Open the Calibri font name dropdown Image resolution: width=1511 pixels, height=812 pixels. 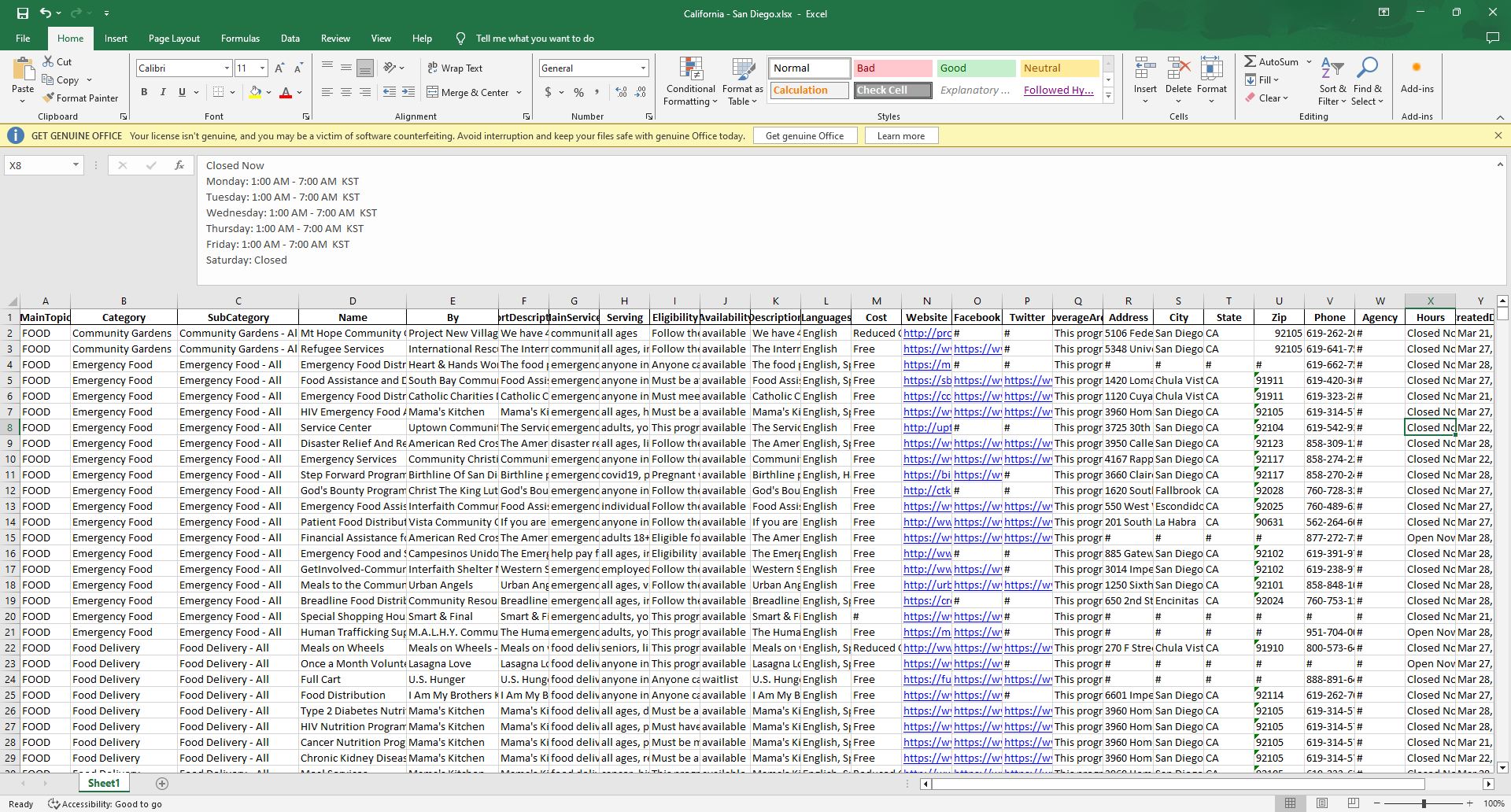227,68
